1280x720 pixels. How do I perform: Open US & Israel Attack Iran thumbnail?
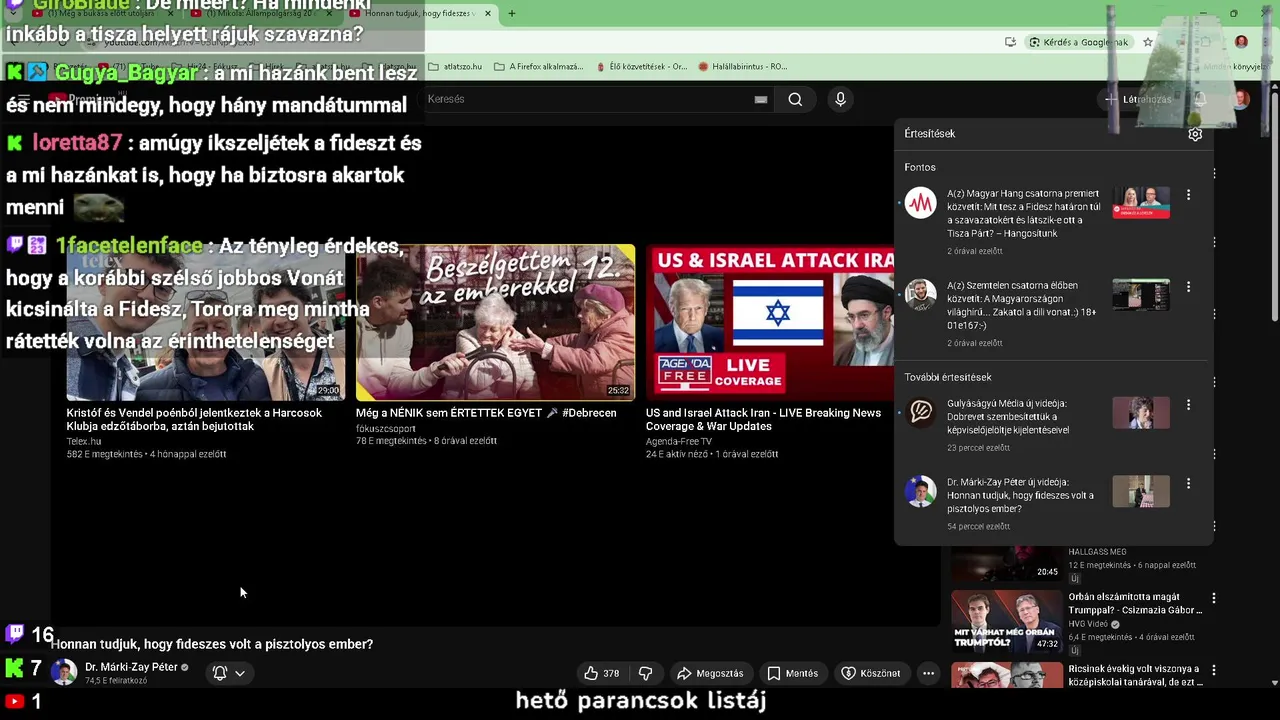pos(770,322)
